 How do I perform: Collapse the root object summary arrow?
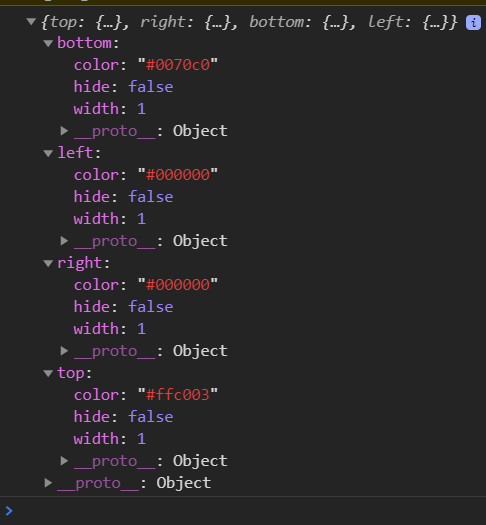(x=31, y=22)
